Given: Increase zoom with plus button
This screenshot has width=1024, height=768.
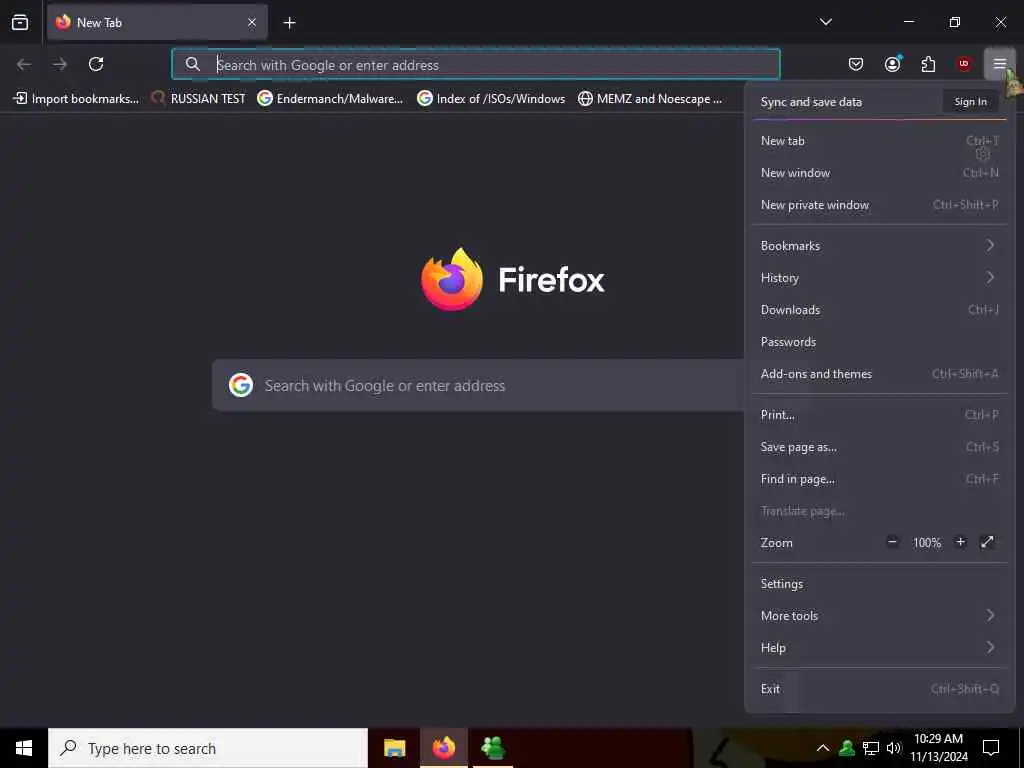Looking at the screenshot, I should pos(961,541).
